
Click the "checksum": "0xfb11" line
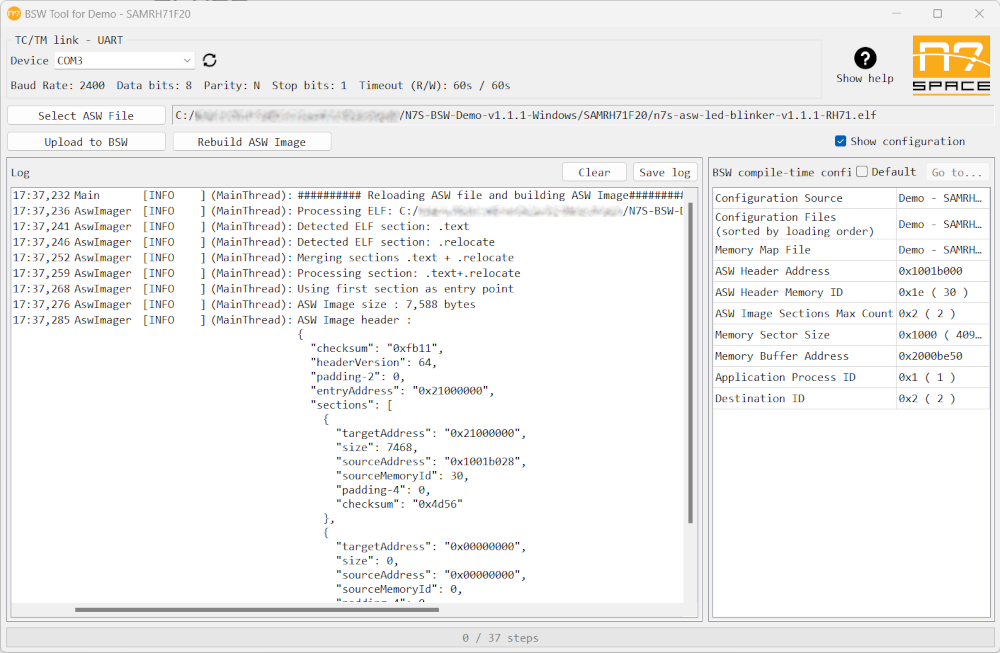click(x=377, y=348)
